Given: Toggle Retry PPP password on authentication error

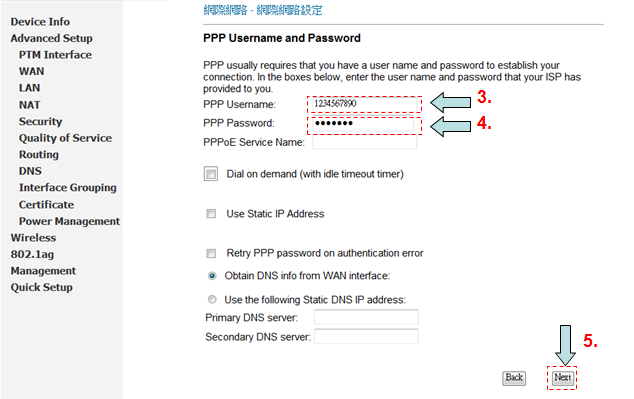Looking at the screenshot, I should pyautogui.click(x=211, y=253).
